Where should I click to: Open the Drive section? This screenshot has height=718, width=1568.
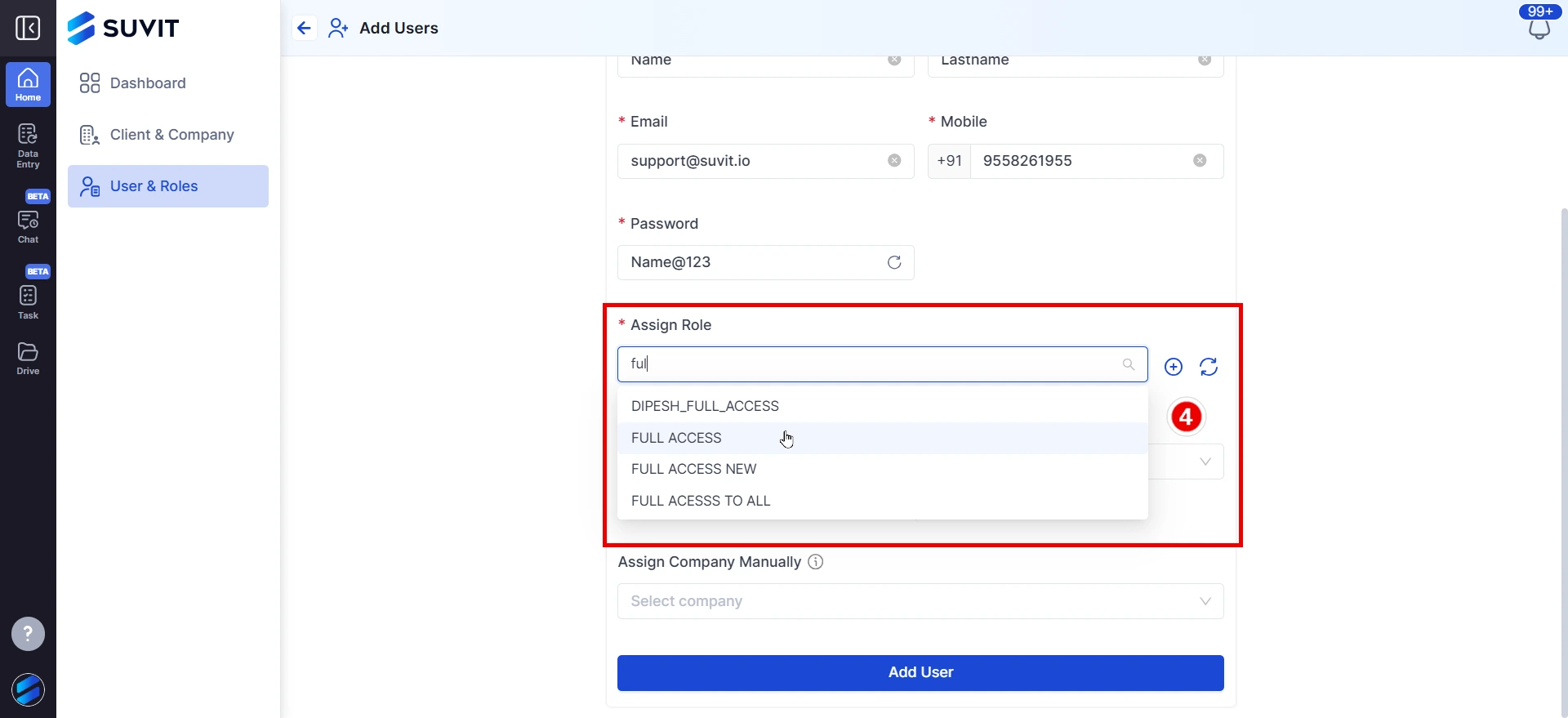pos(28,359)
